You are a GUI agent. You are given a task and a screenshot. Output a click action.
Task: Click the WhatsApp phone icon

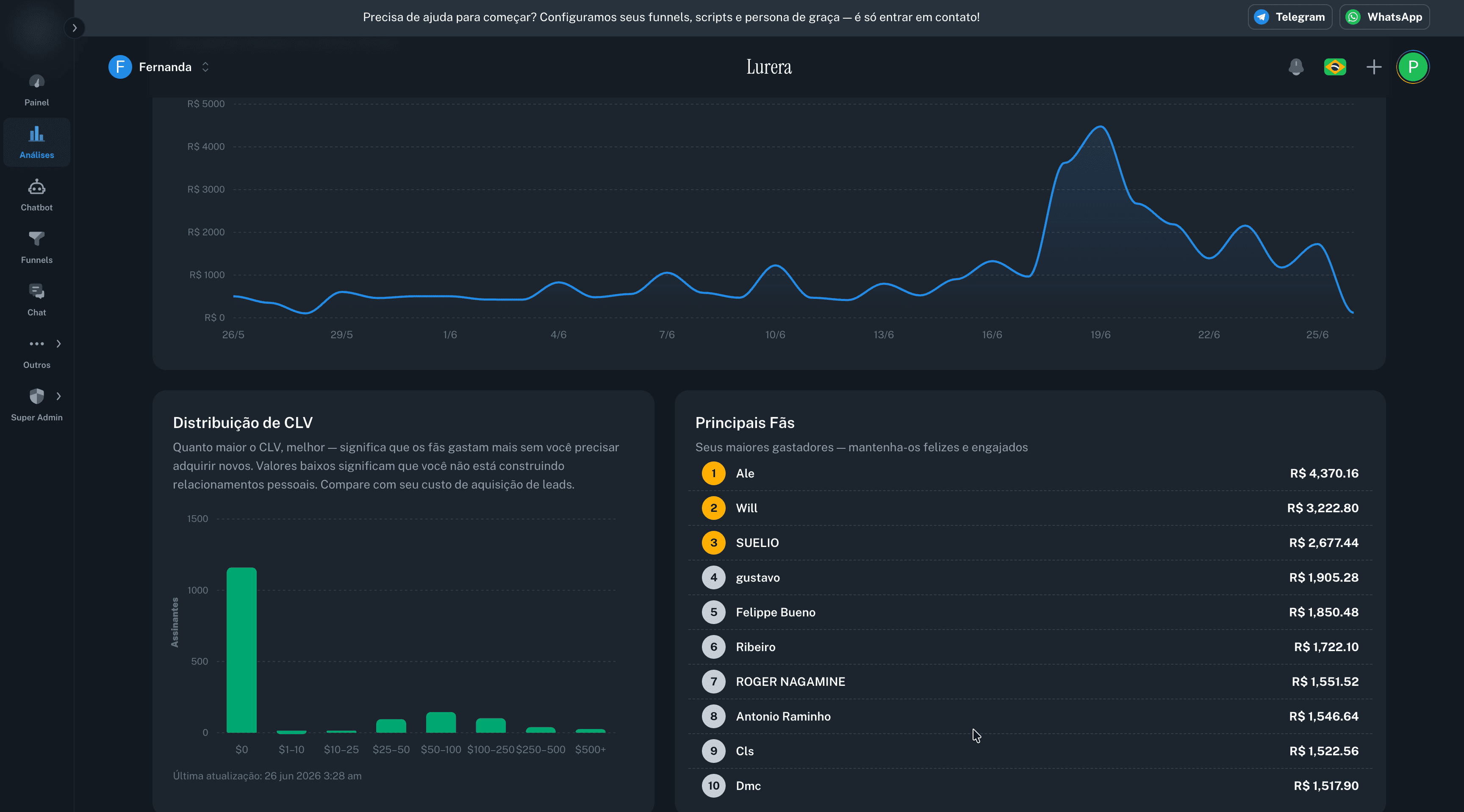(1353, 17)
